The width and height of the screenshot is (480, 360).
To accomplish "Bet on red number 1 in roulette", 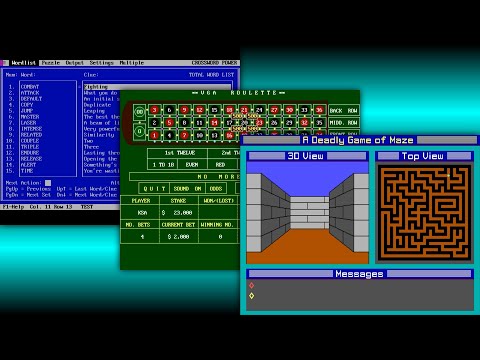I will pyautogui.click(x=154, y=135).
